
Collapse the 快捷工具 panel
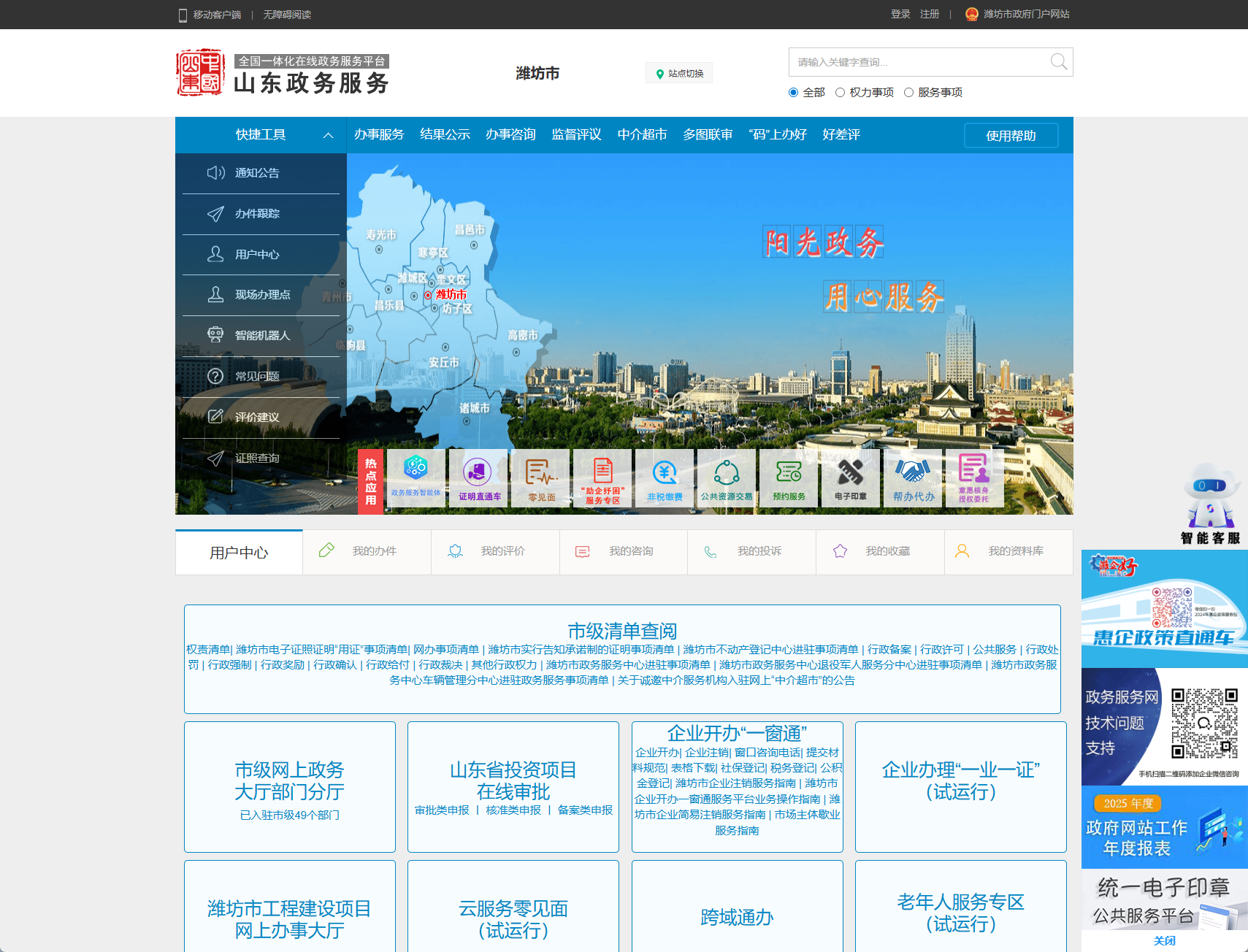coord(328,135)
